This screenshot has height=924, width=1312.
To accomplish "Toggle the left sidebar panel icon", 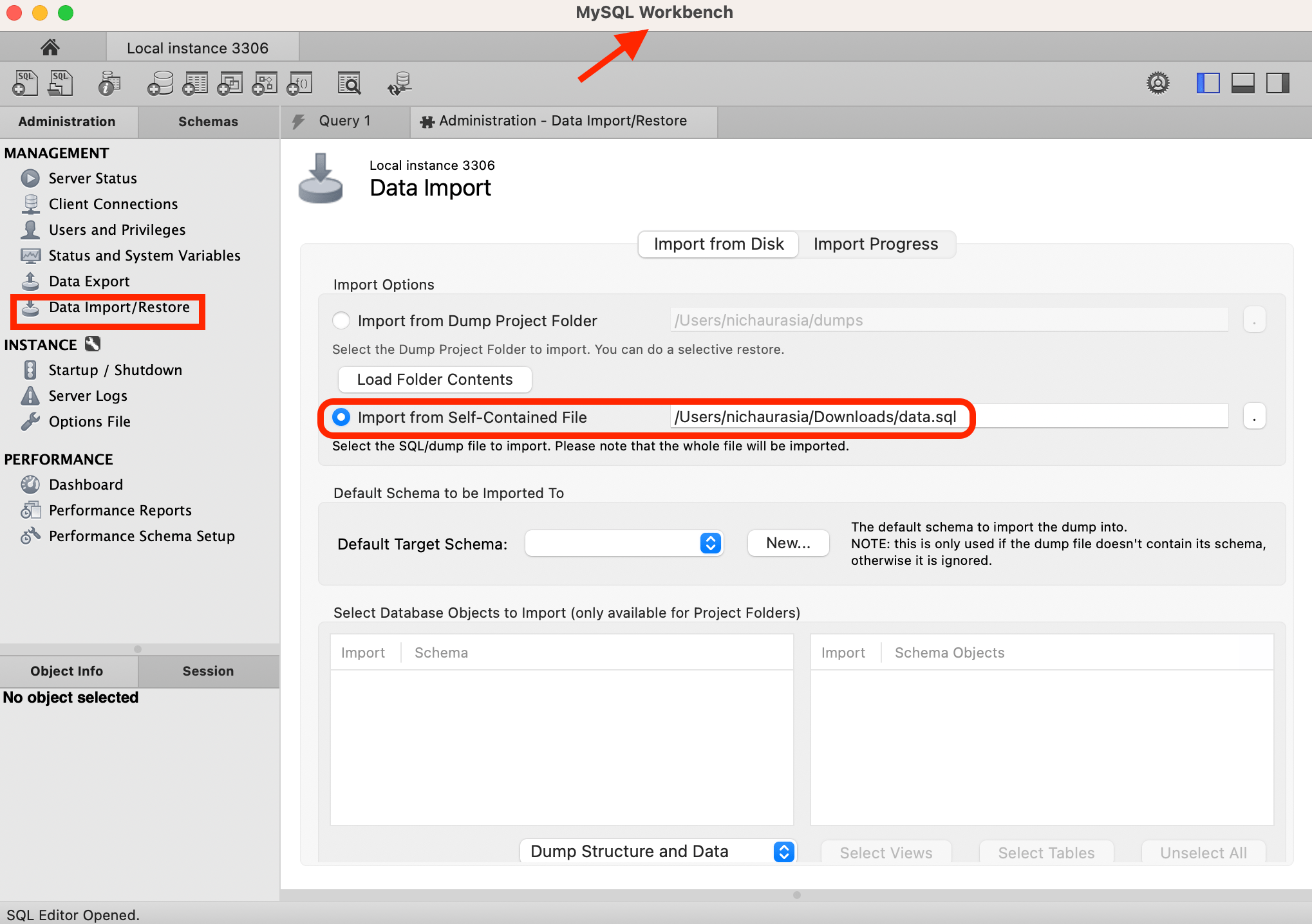I will tap(1208, 84).
